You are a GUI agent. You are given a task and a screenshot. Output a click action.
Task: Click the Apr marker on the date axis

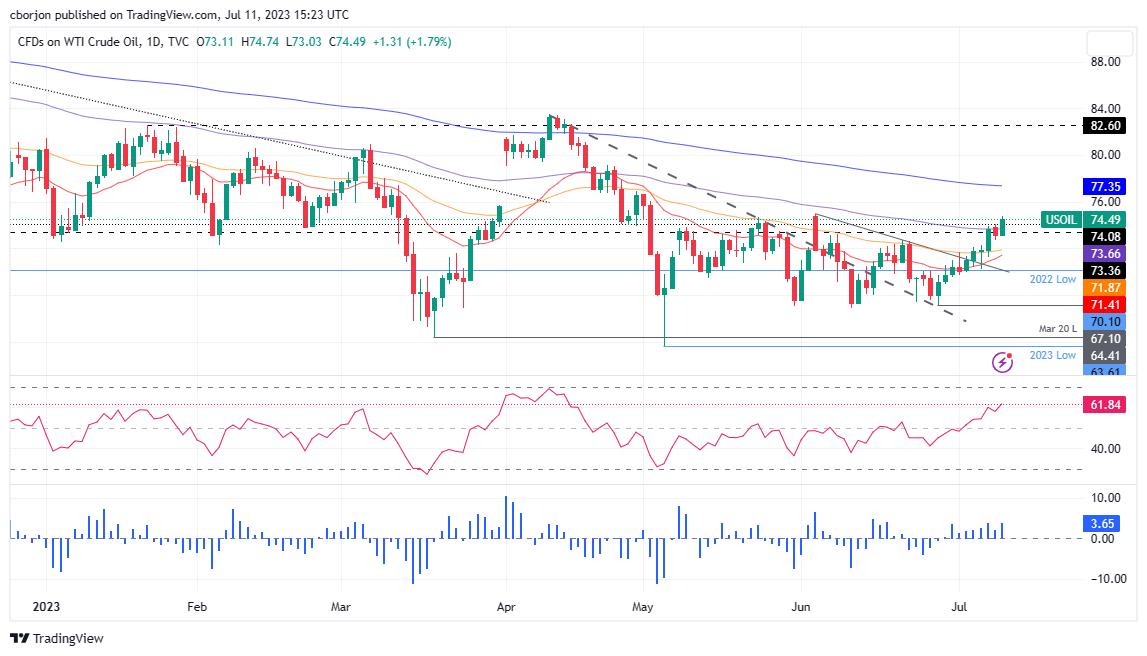tap(505, 606)
